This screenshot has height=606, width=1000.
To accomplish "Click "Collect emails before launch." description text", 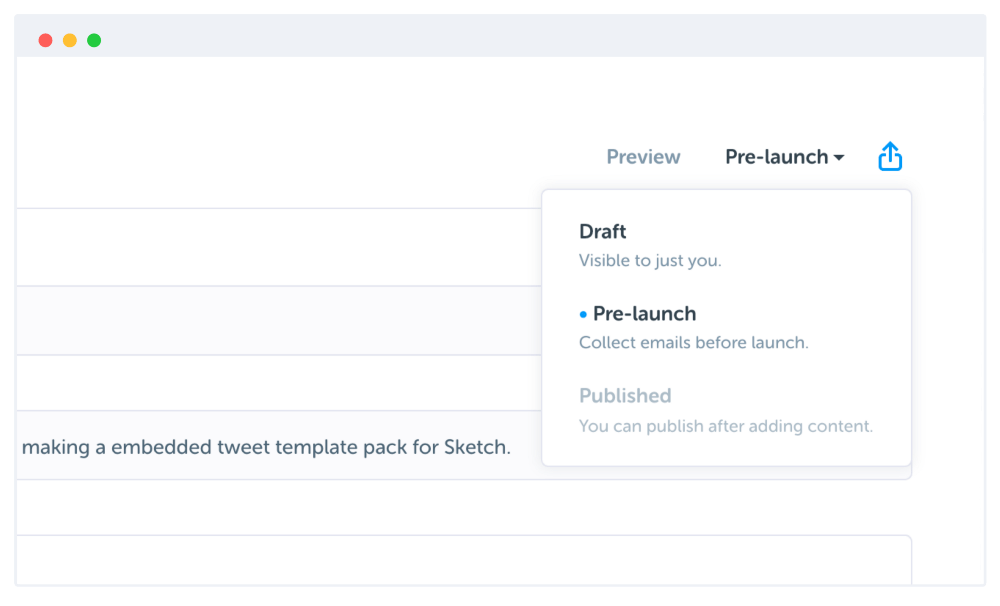I will (x=693, y=343).
